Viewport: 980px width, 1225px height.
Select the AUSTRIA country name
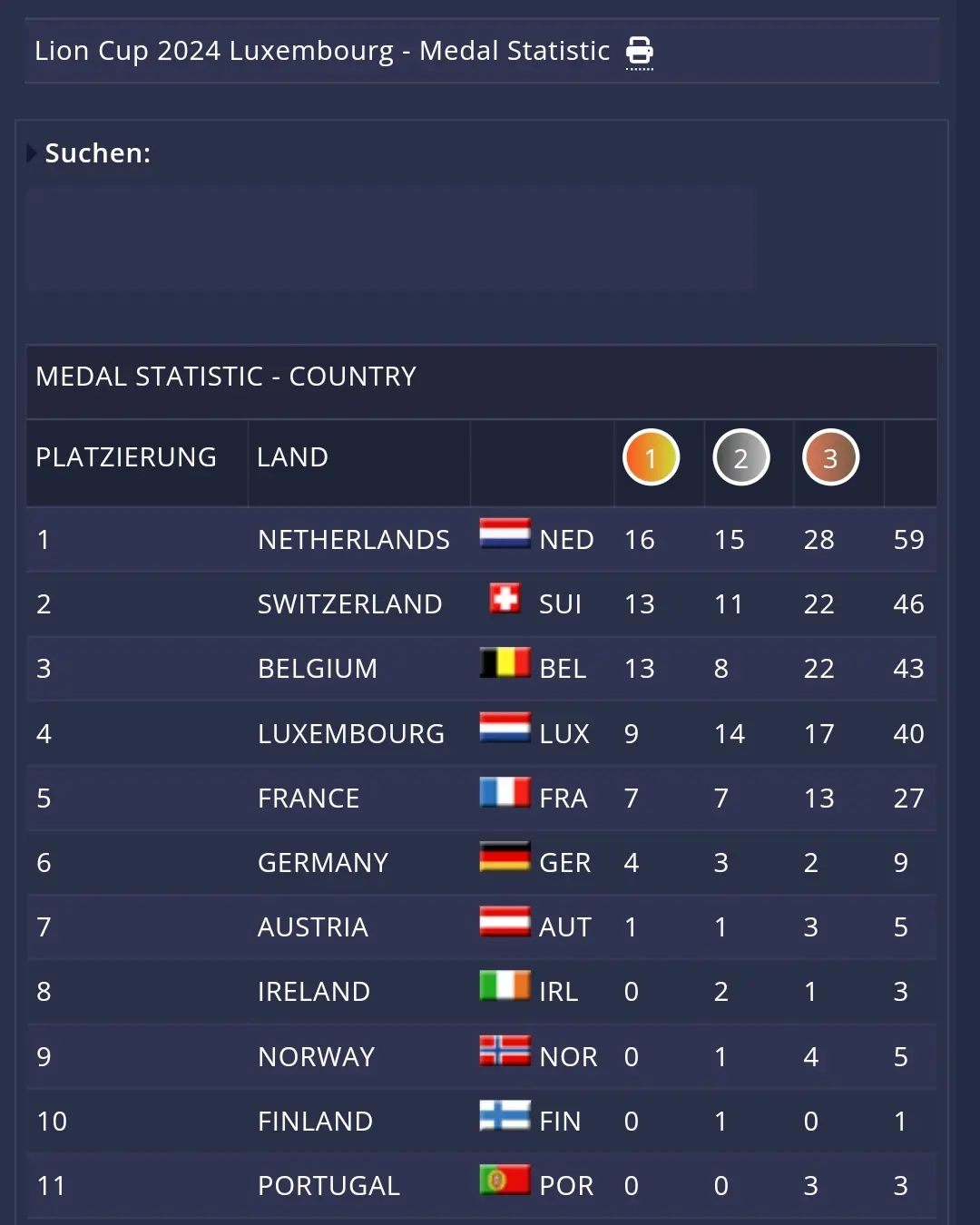point(313,927)
